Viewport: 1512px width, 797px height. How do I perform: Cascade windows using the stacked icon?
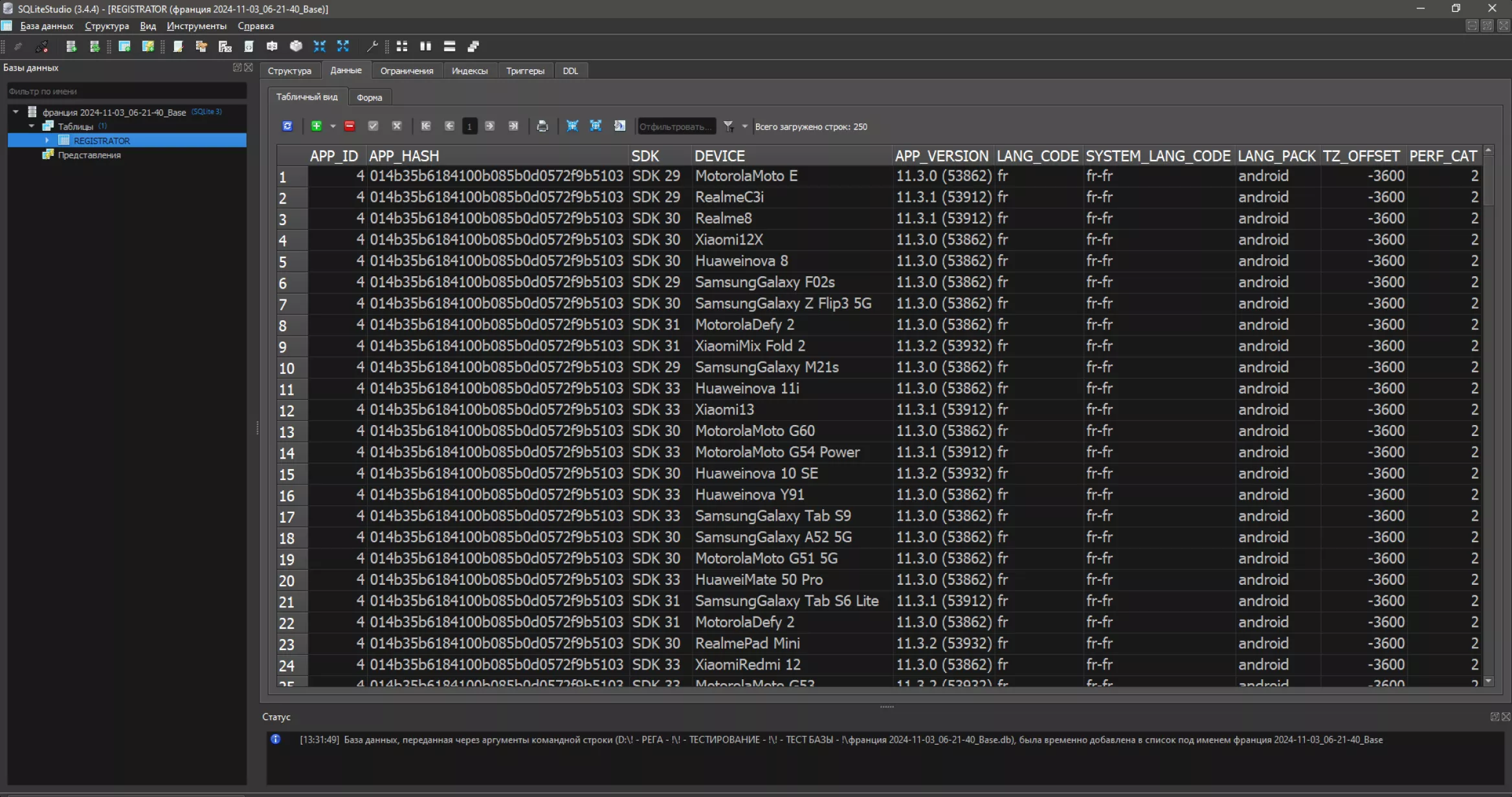tap(473, 46)
